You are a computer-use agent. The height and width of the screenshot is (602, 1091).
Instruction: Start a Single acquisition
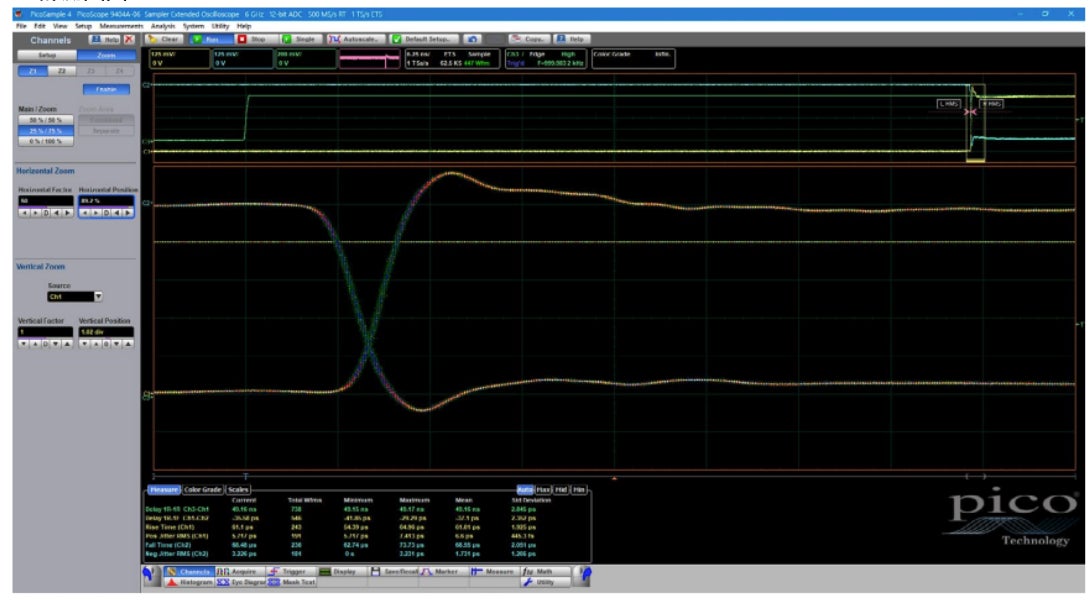coord(300,39)
